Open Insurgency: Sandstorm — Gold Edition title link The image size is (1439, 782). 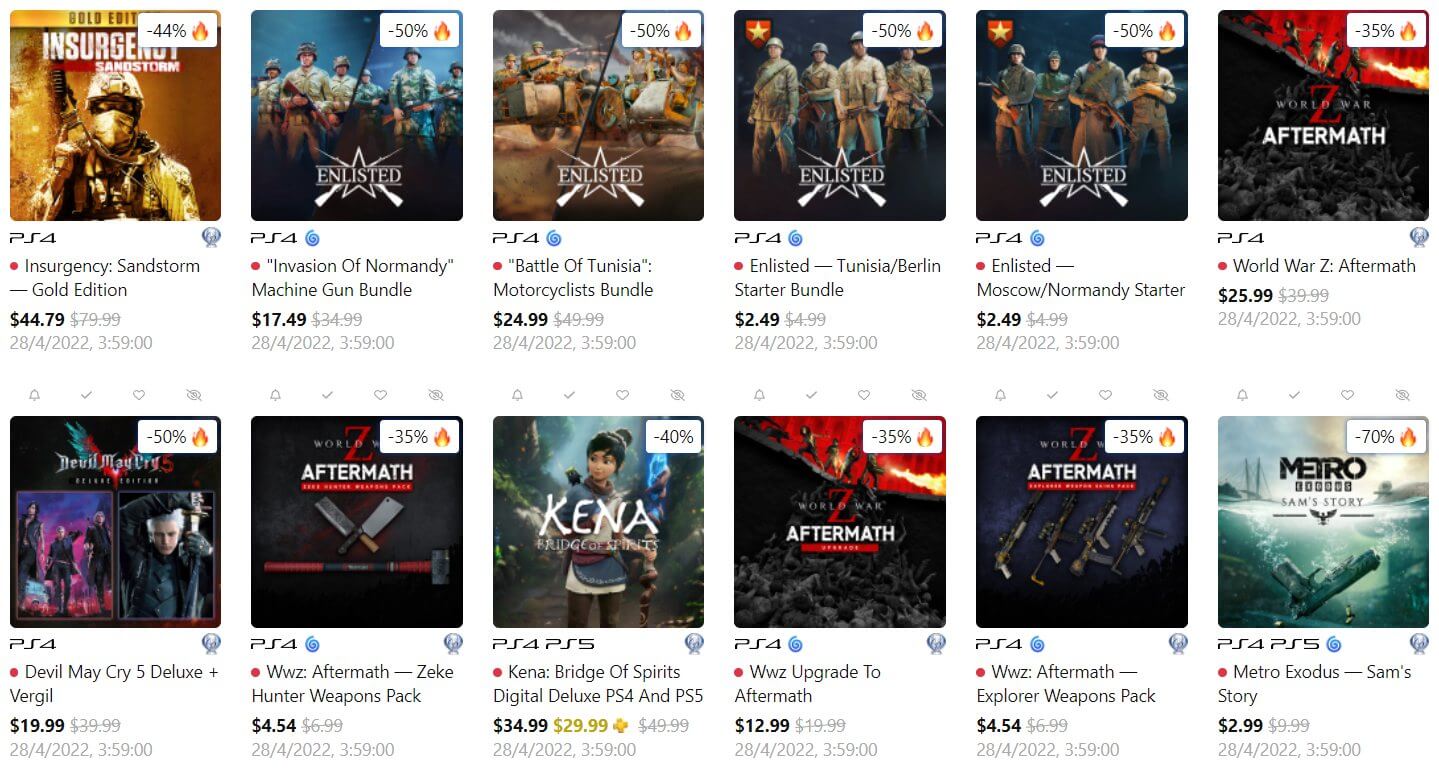[105, 278]
